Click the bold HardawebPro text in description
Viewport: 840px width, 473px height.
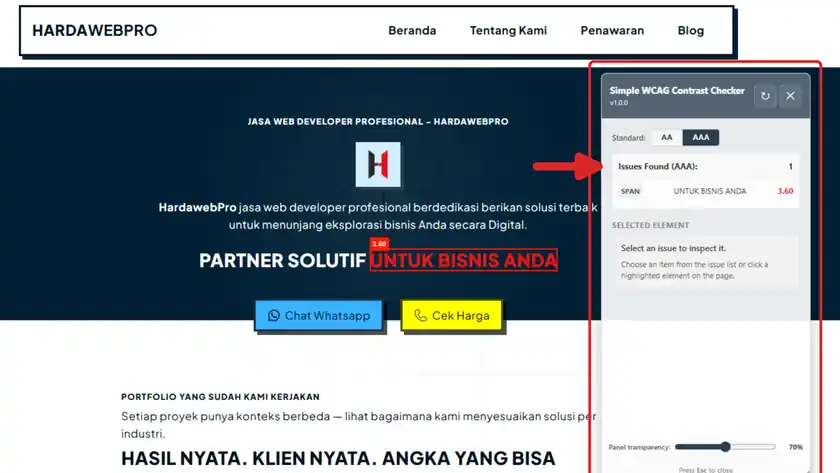point(197,207)
